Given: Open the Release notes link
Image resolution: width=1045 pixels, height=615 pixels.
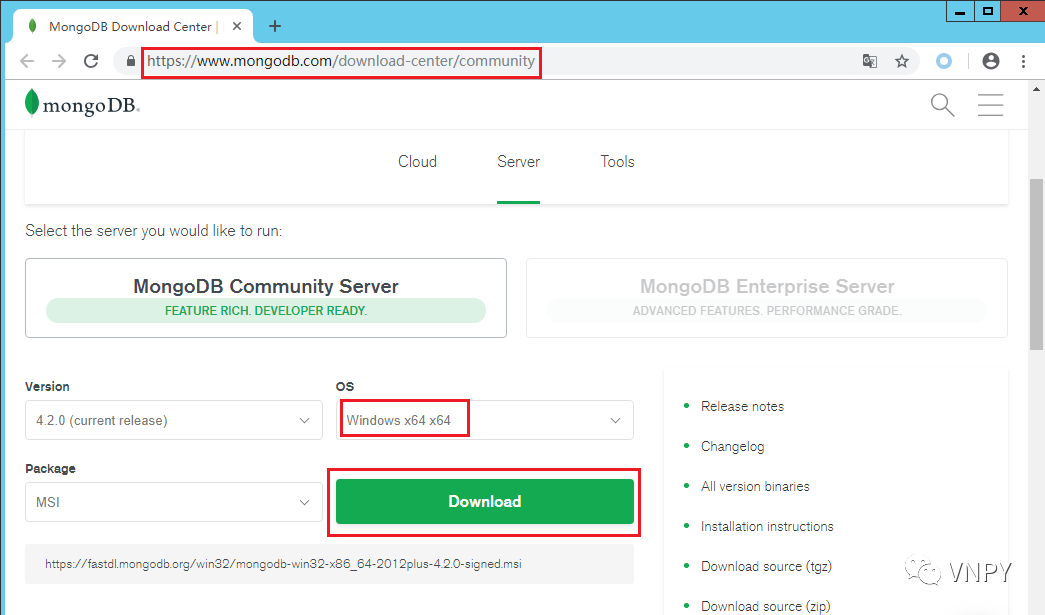Looking at the screenshot, I should [742, 406].
